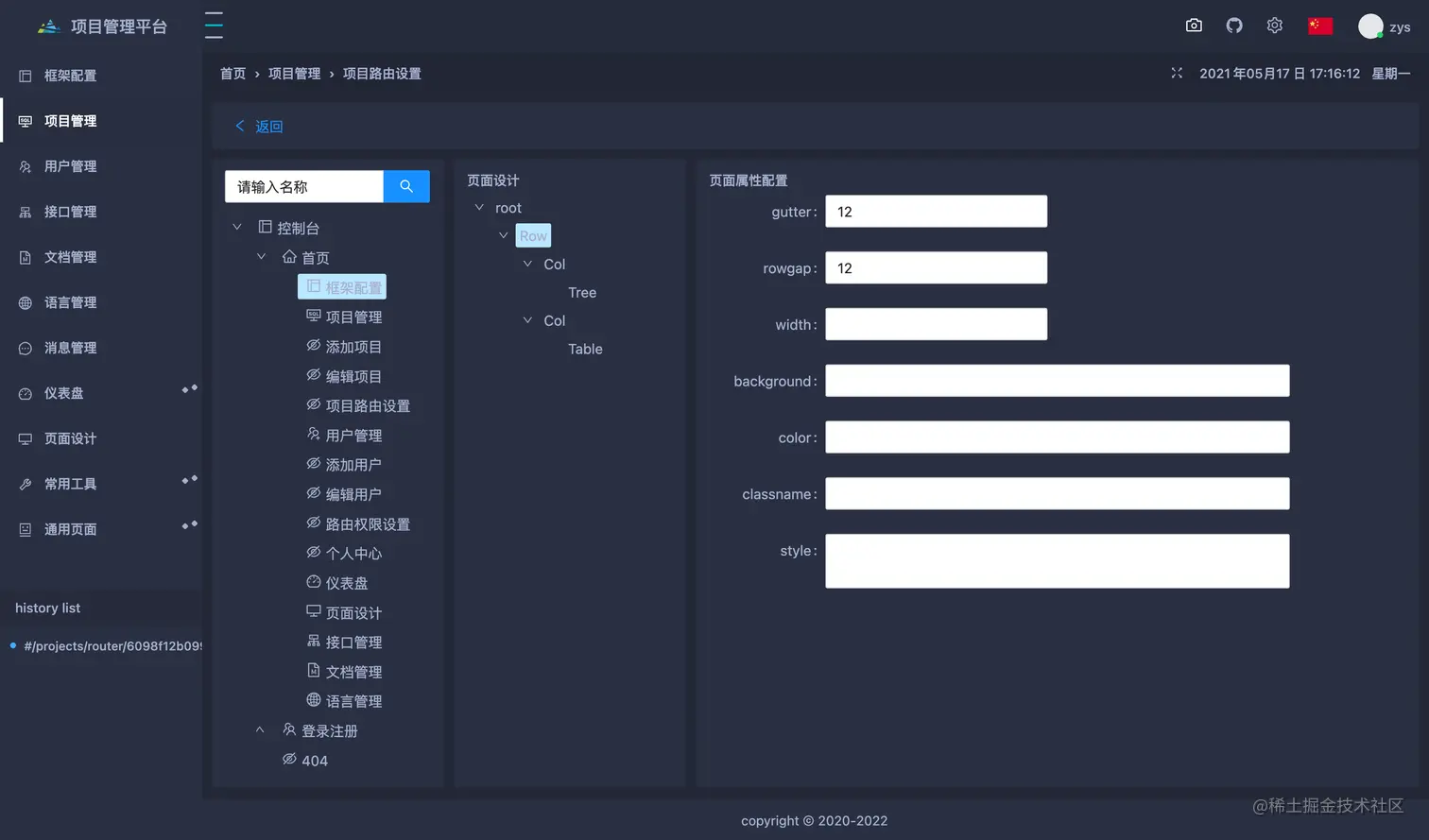Viewport: 1429px width, 840px height.
Task: Collapse the Col node above Table
Action: pos(528,320)
